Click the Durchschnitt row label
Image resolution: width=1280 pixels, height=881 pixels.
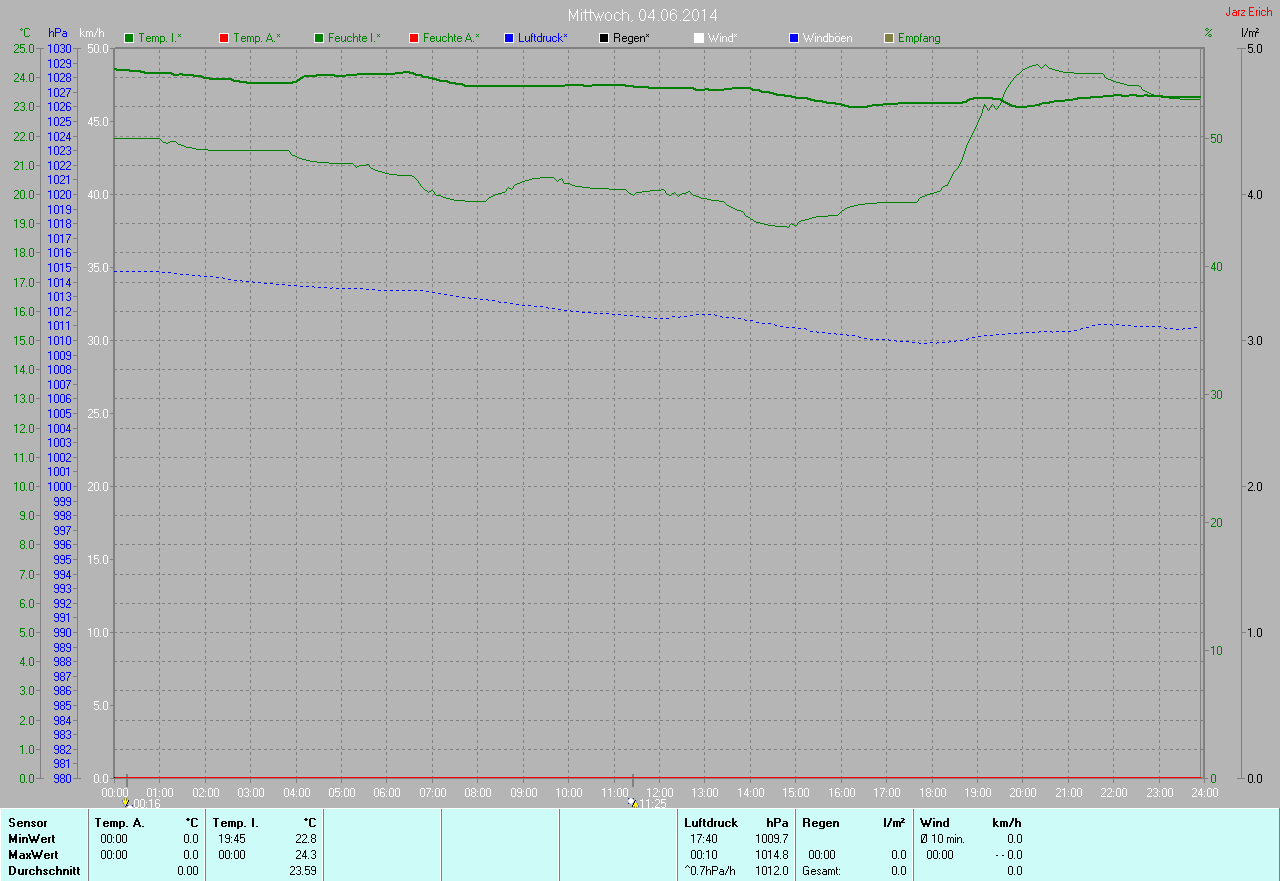(x=44, y=871)
